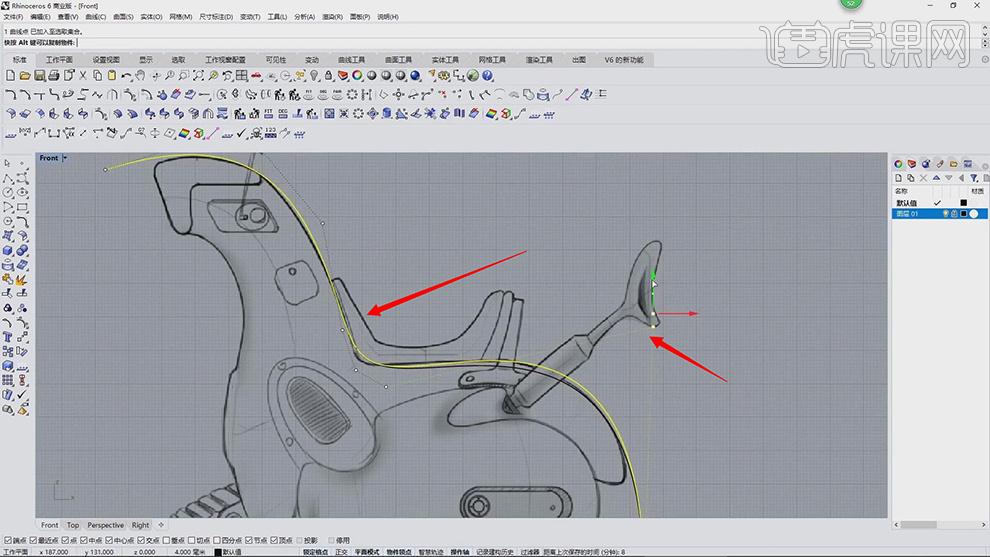Click 图层 01 white material circle

click(974, 214)
